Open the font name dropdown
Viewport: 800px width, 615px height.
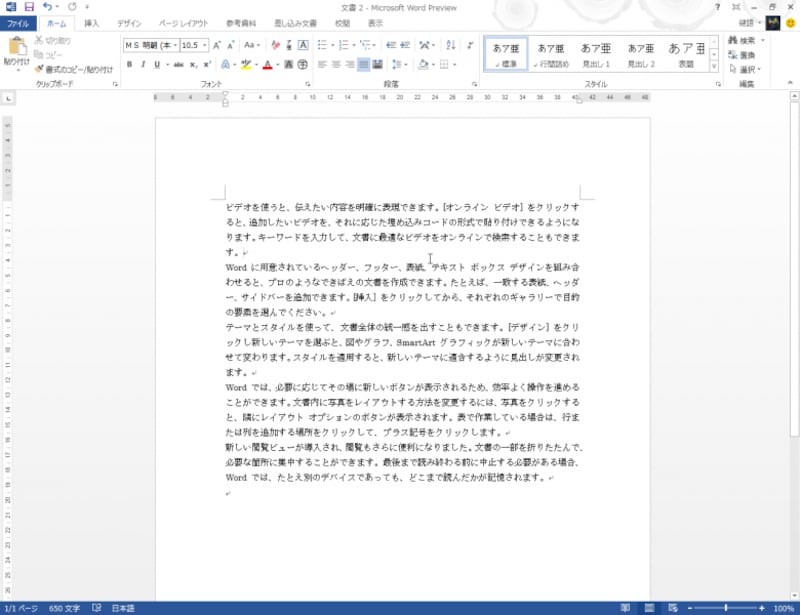pos(173,46)
